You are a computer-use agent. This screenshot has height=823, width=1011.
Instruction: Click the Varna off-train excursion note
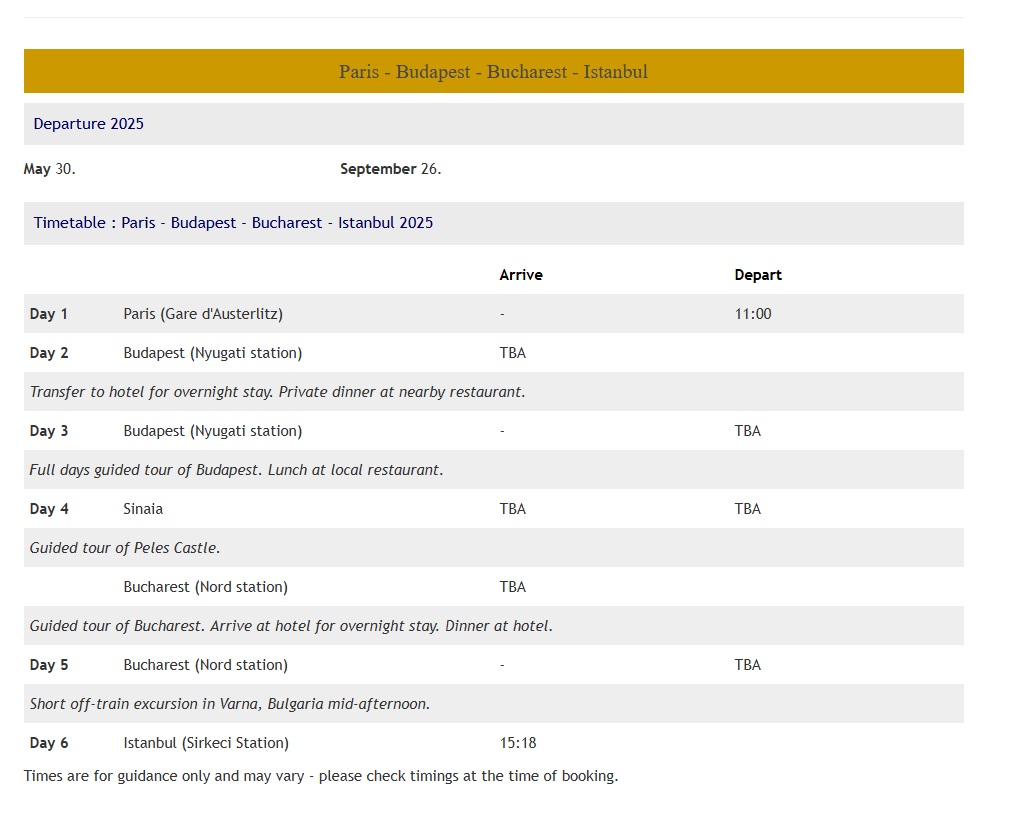230,704
